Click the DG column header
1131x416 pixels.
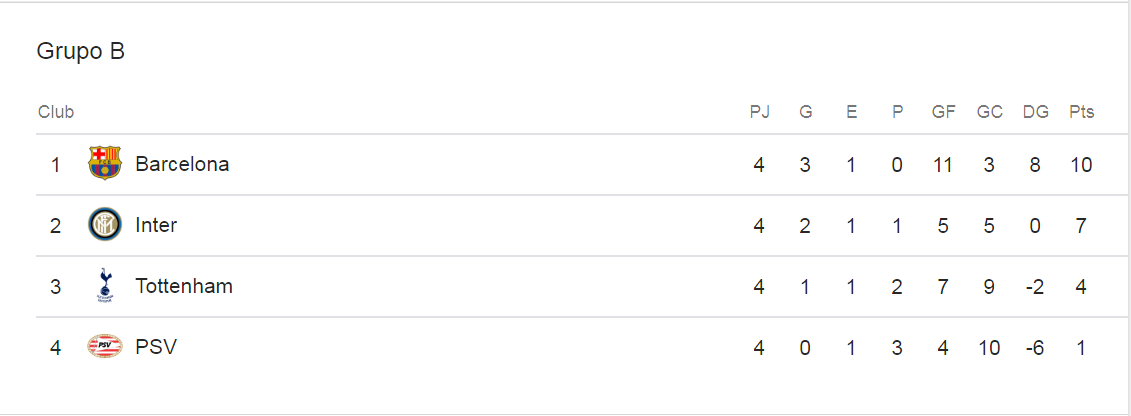(x=1035, y=112)
